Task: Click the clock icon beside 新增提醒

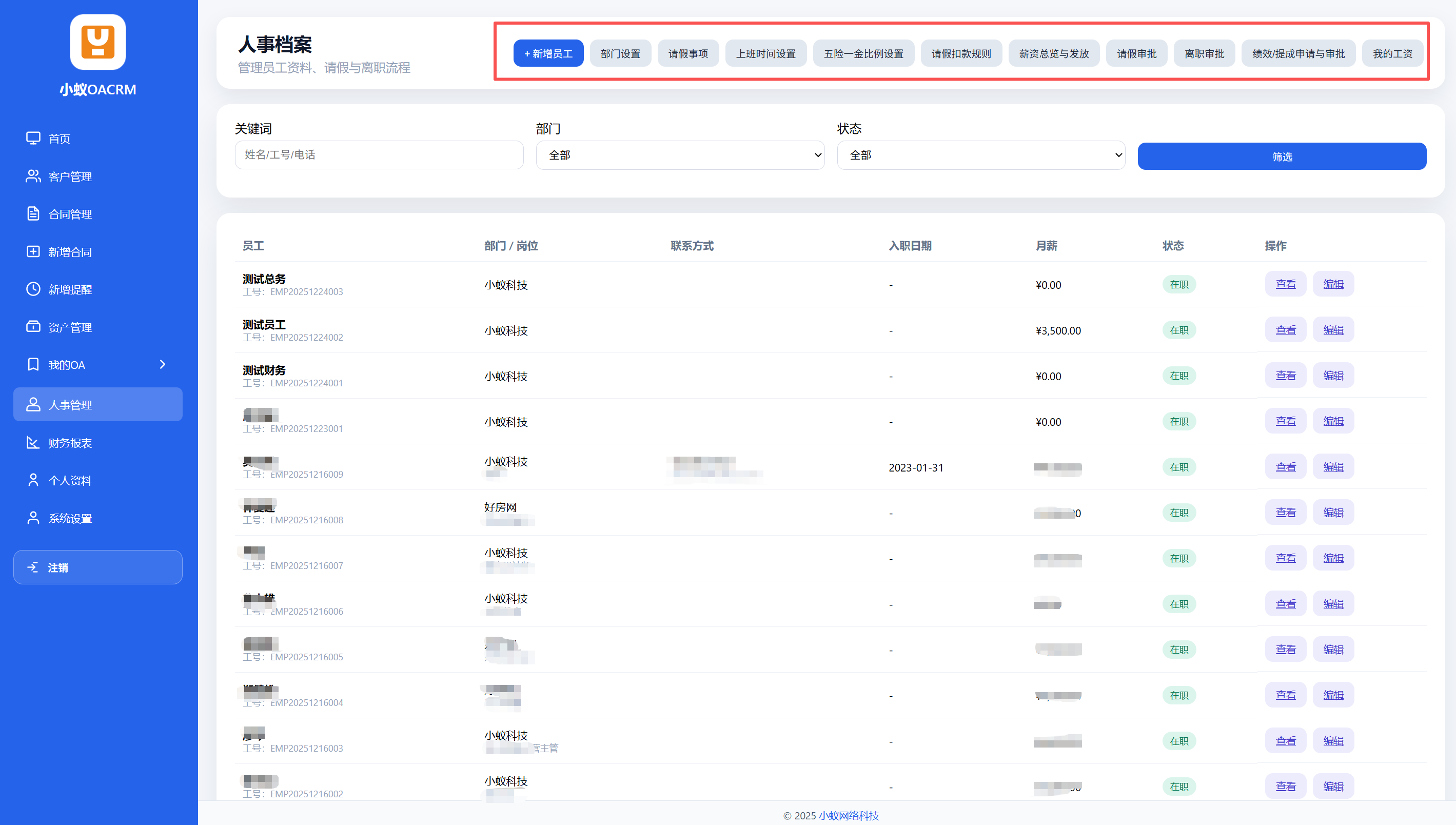Action: pos(33,289)
